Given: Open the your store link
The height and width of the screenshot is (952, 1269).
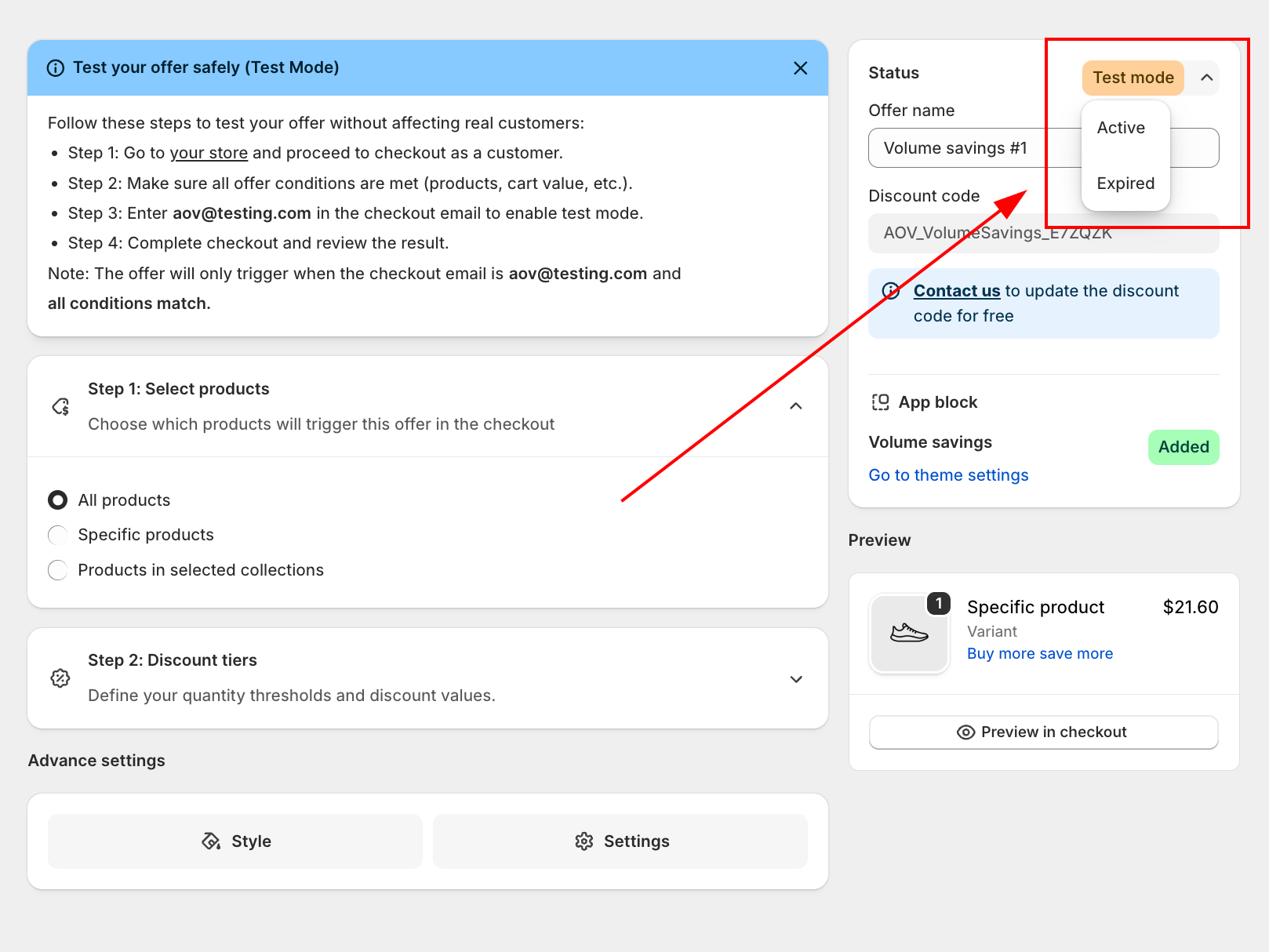Looking at the screenshot, I should pyautogui.click(x=209, y=153).
